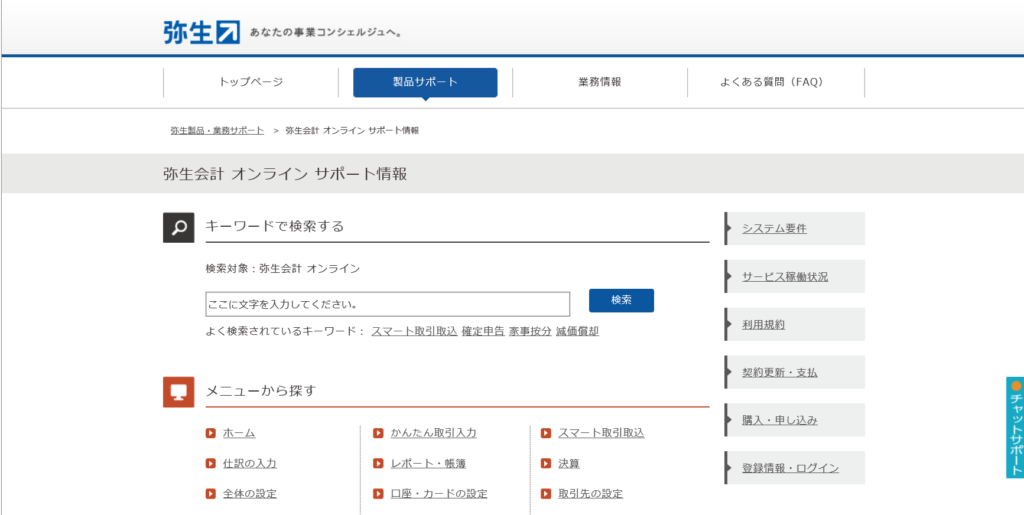Select the よくある質問（FAQ） tab
1024x515 pixels.
coord(776,82)
